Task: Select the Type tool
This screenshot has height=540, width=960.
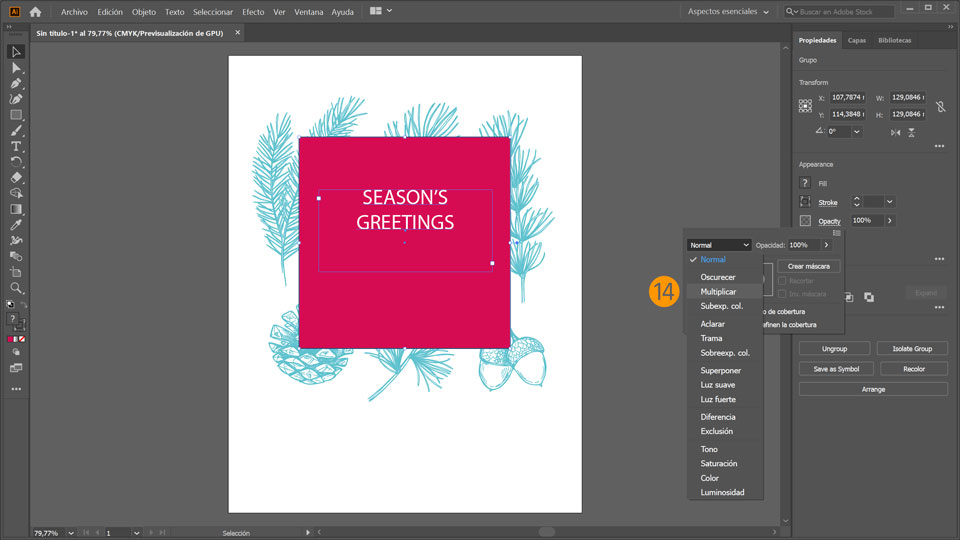Action: [16, 146]
